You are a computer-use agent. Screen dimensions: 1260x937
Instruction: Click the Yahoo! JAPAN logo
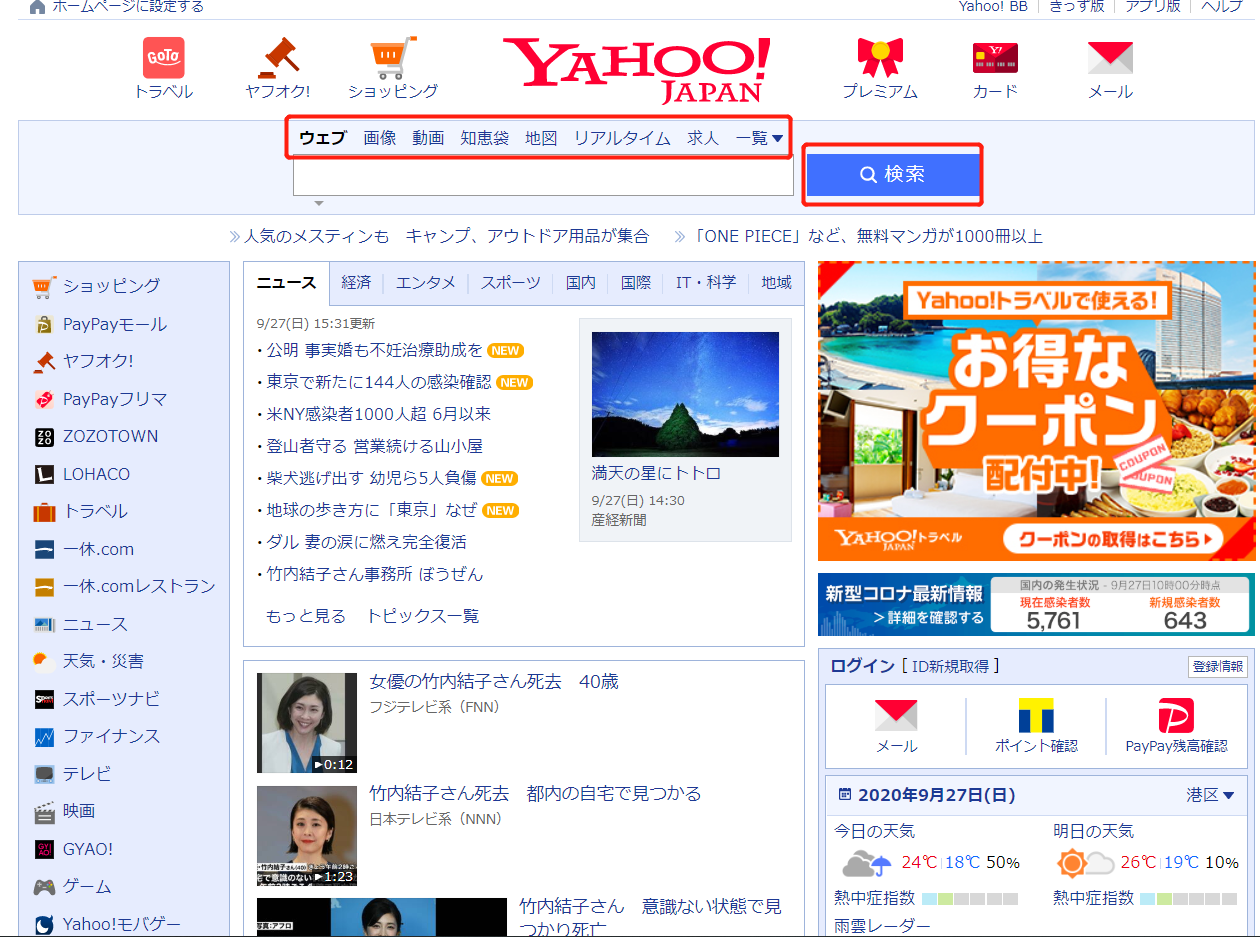(x=636, y=70)
